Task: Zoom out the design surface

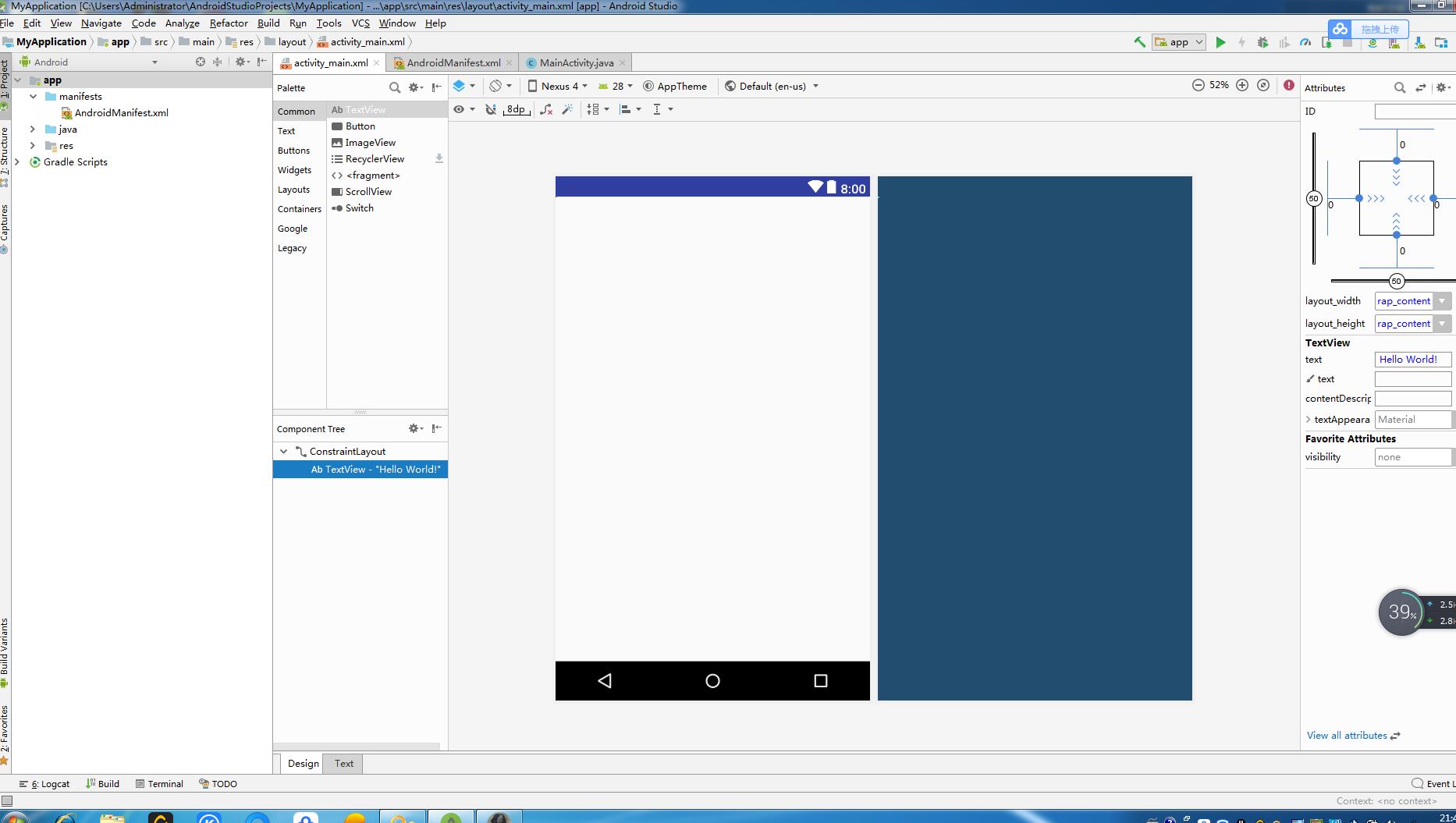Action: pos(1199,85)
